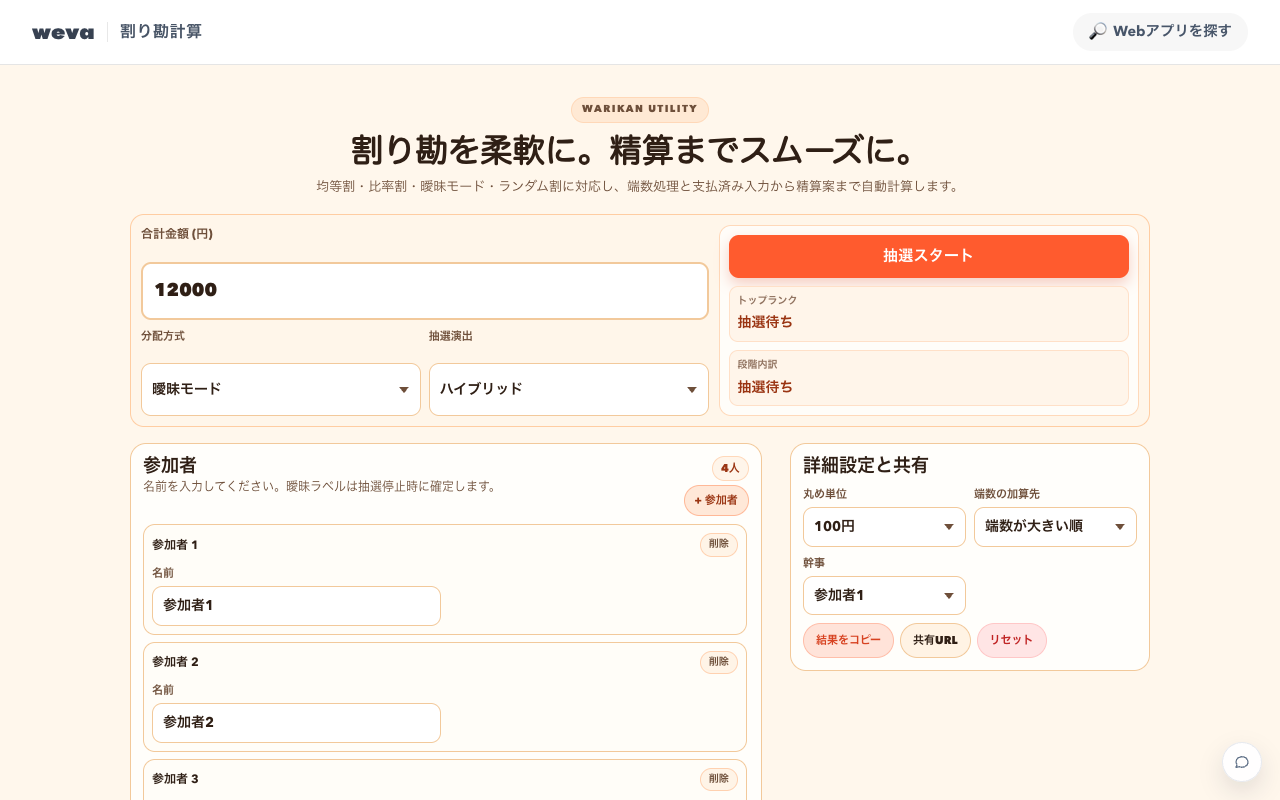Click the 参加者 section heading
This screenshot has height=800, width=1280.
pyautogui.click(x=170, y=465)
